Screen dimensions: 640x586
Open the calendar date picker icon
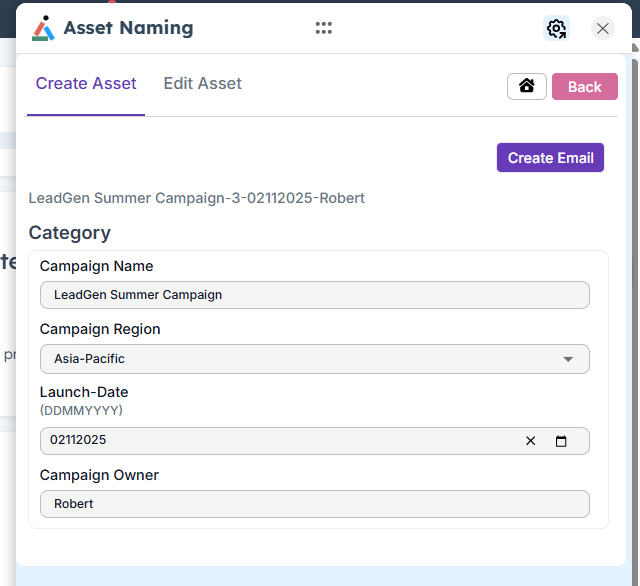pos(561,441)
